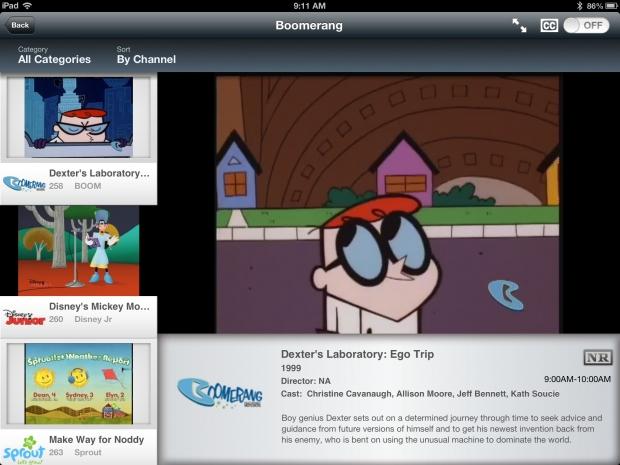
Task: Tap the 9:00AM-10:00AM airtime text
Action: point(577,379)
